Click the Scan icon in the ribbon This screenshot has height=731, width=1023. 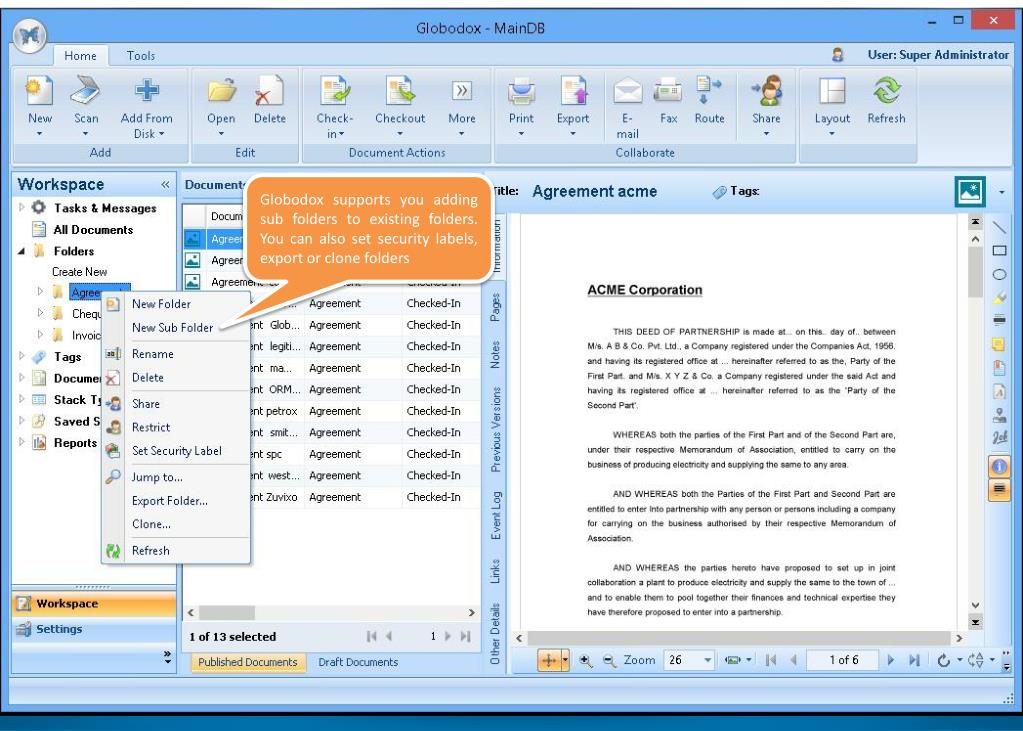coord(85,90)
